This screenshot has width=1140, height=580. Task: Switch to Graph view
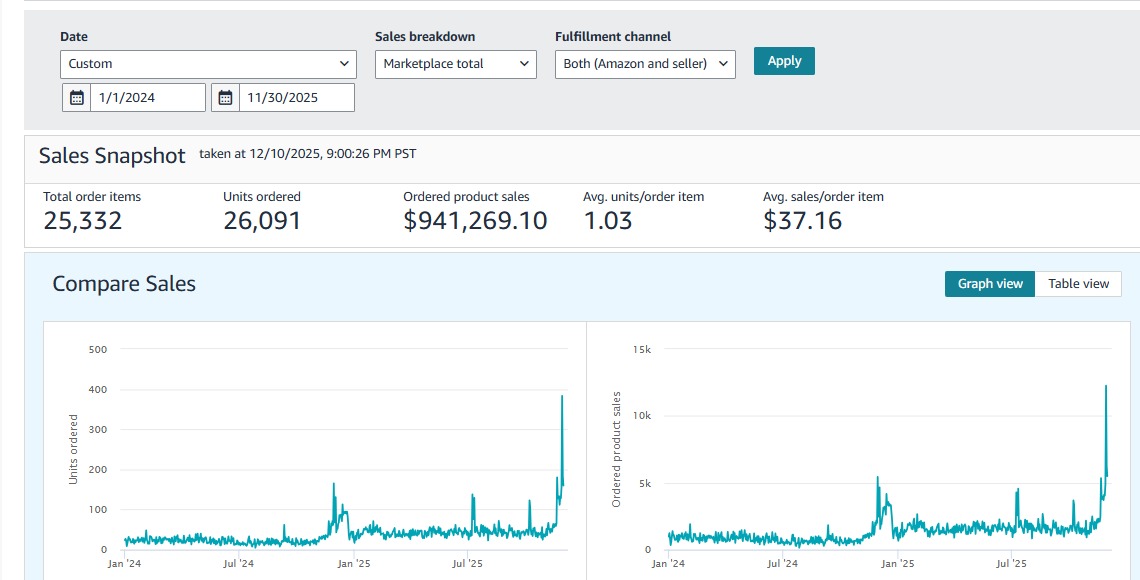coord(989,284)
